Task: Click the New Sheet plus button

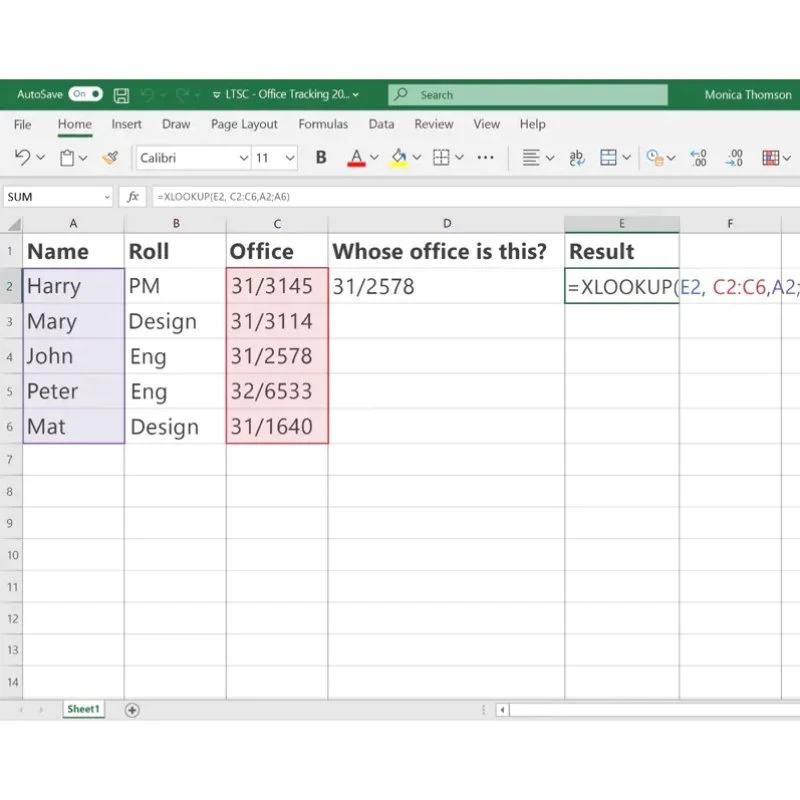Action: click(132, 708)
